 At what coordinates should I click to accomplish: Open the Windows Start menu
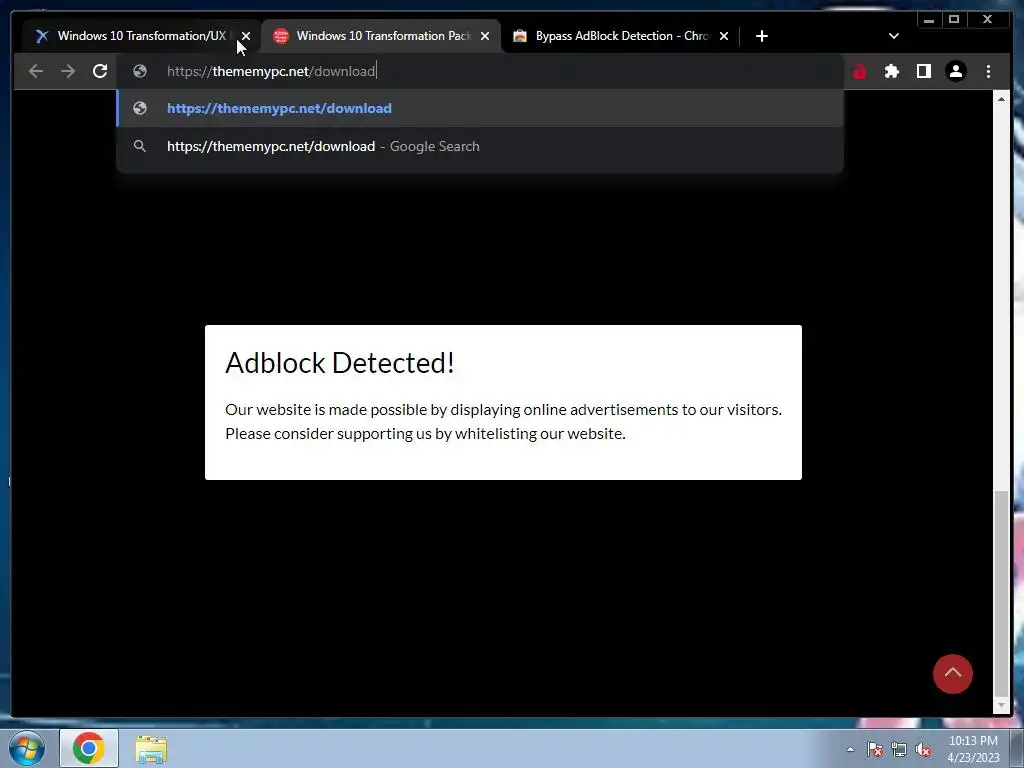pos(27,748)
